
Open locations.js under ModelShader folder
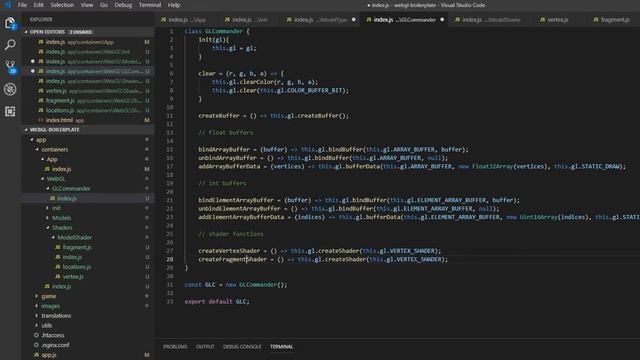coord(88,267)
